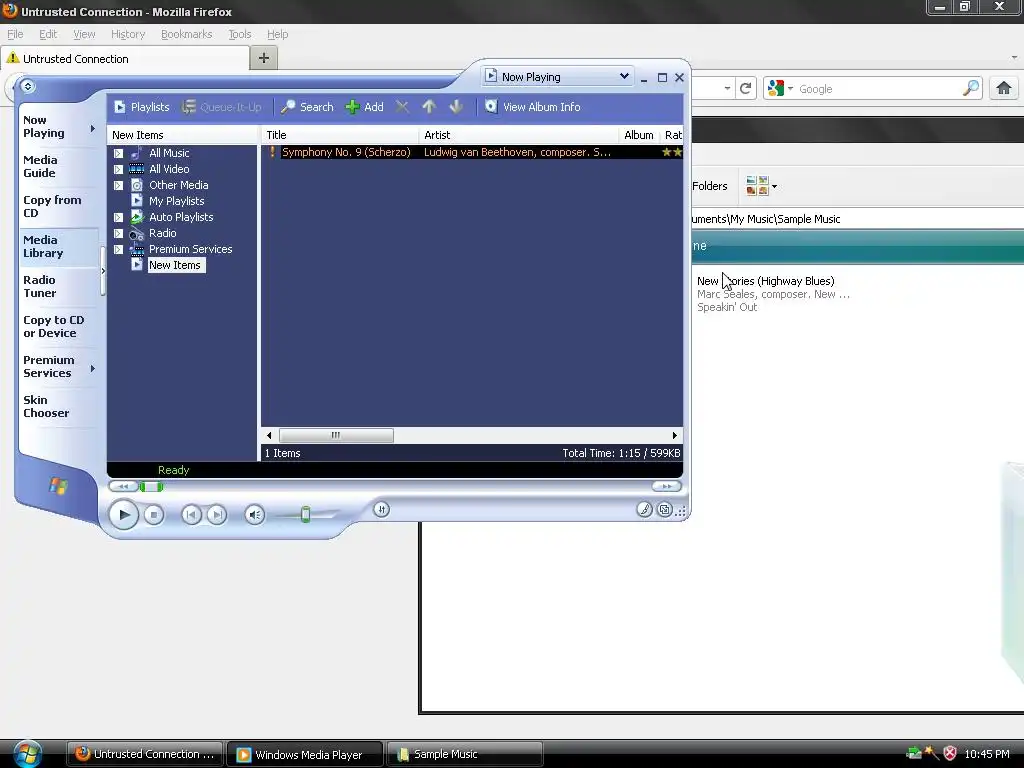
Task: Open the Windows Start button
Action: coord(27,754)
